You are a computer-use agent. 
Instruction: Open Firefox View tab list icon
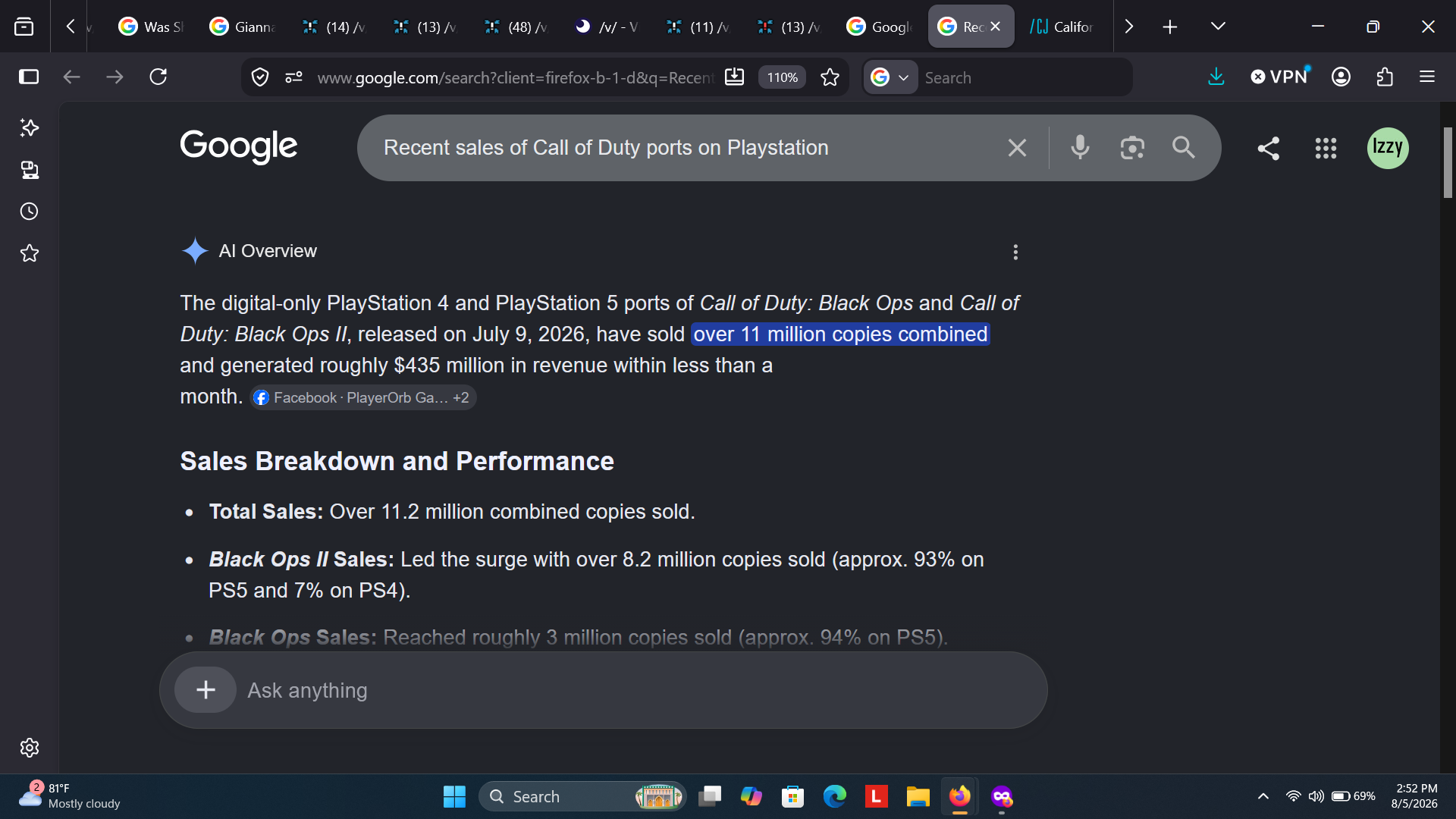[24, 27]
